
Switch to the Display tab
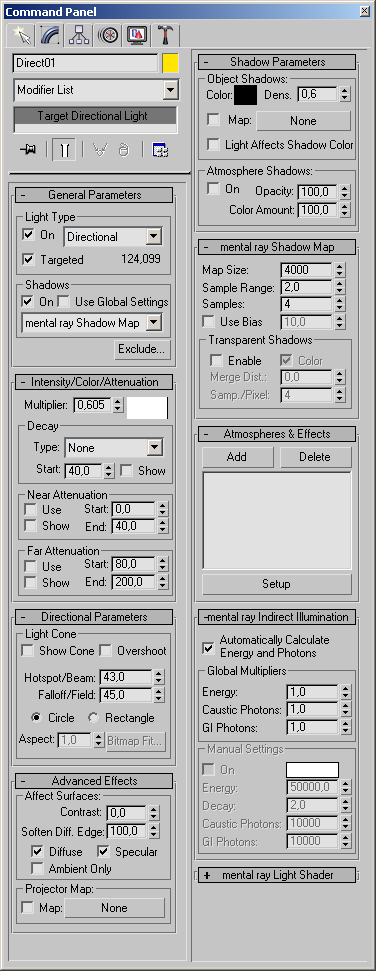(x=136, y=35)
